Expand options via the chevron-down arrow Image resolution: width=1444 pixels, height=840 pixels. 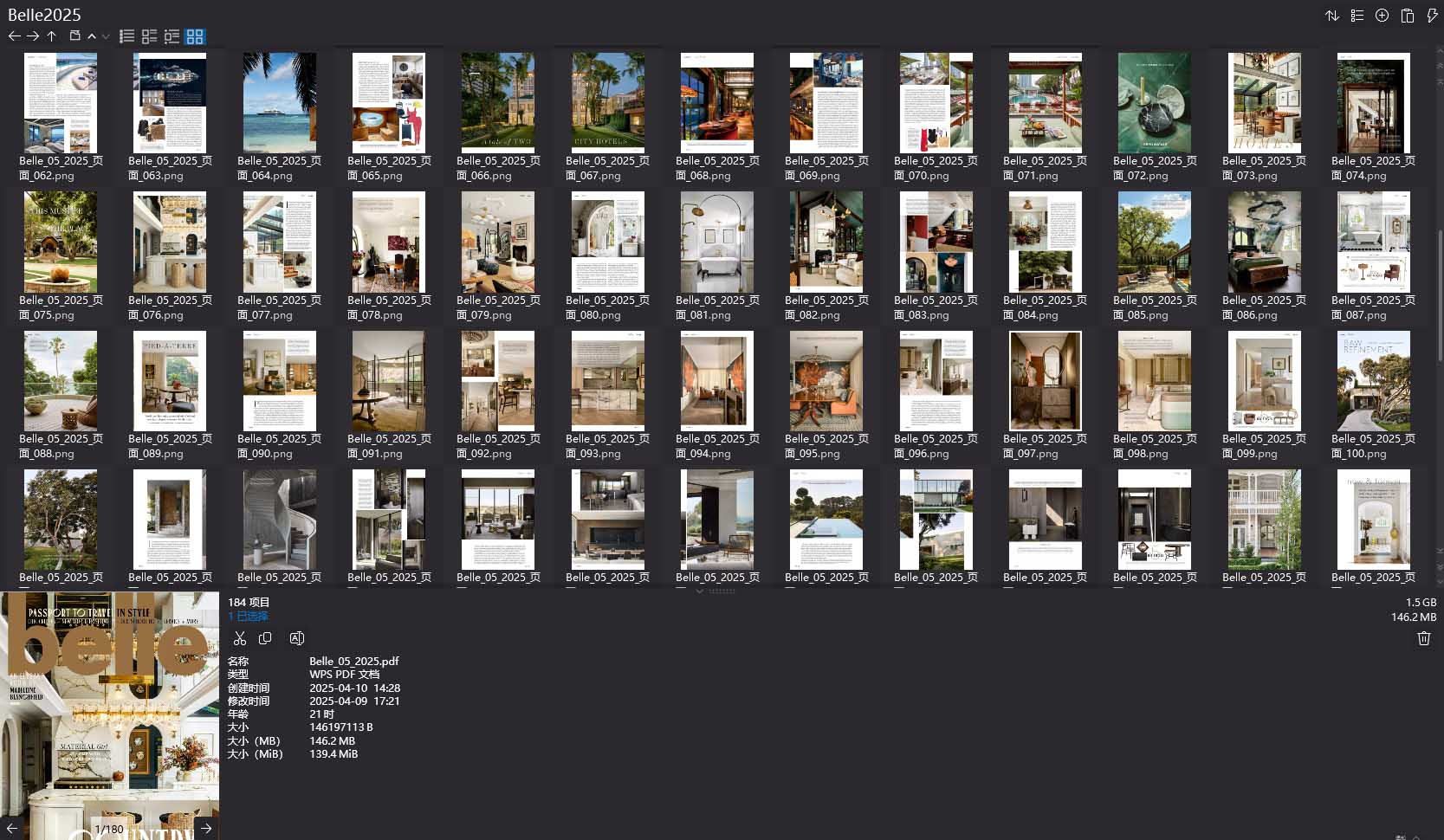[106, 36]
